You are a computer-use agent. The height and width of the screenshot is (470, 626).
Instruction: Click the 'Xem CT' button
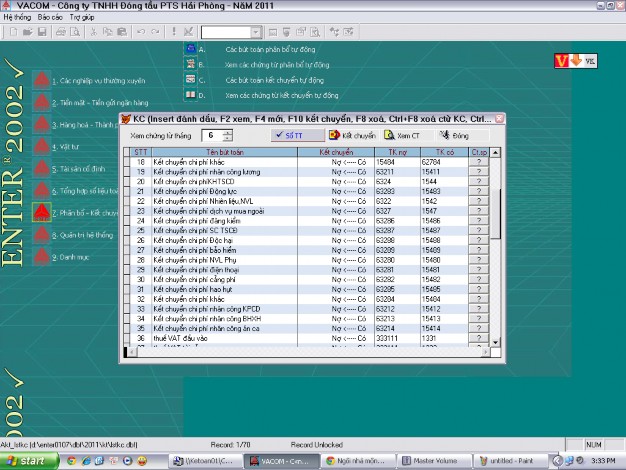400,134
